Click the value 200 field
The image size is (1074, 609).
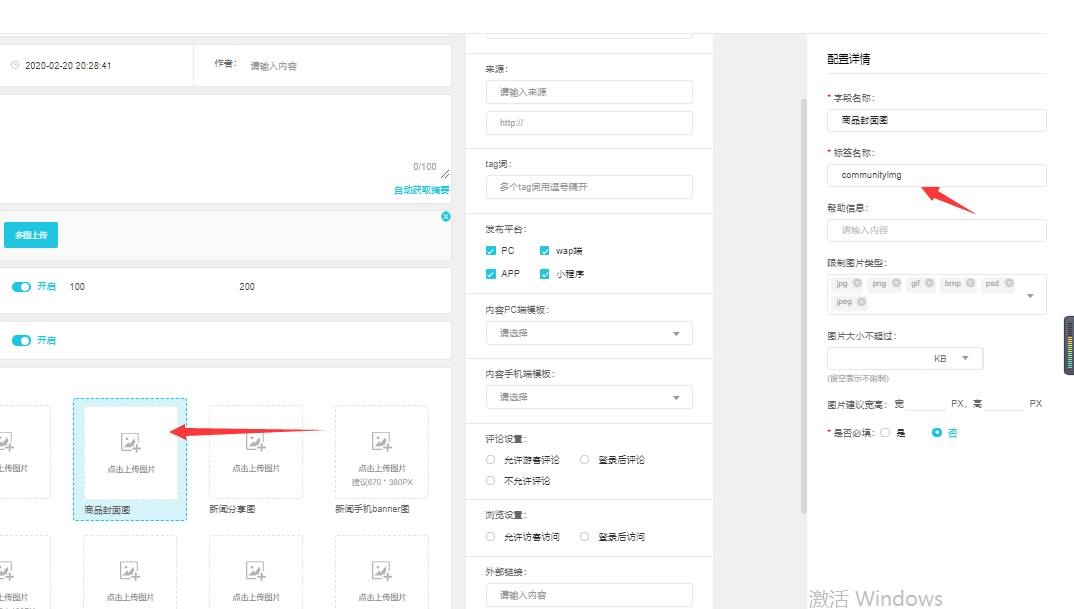click(x=247, y=286)
